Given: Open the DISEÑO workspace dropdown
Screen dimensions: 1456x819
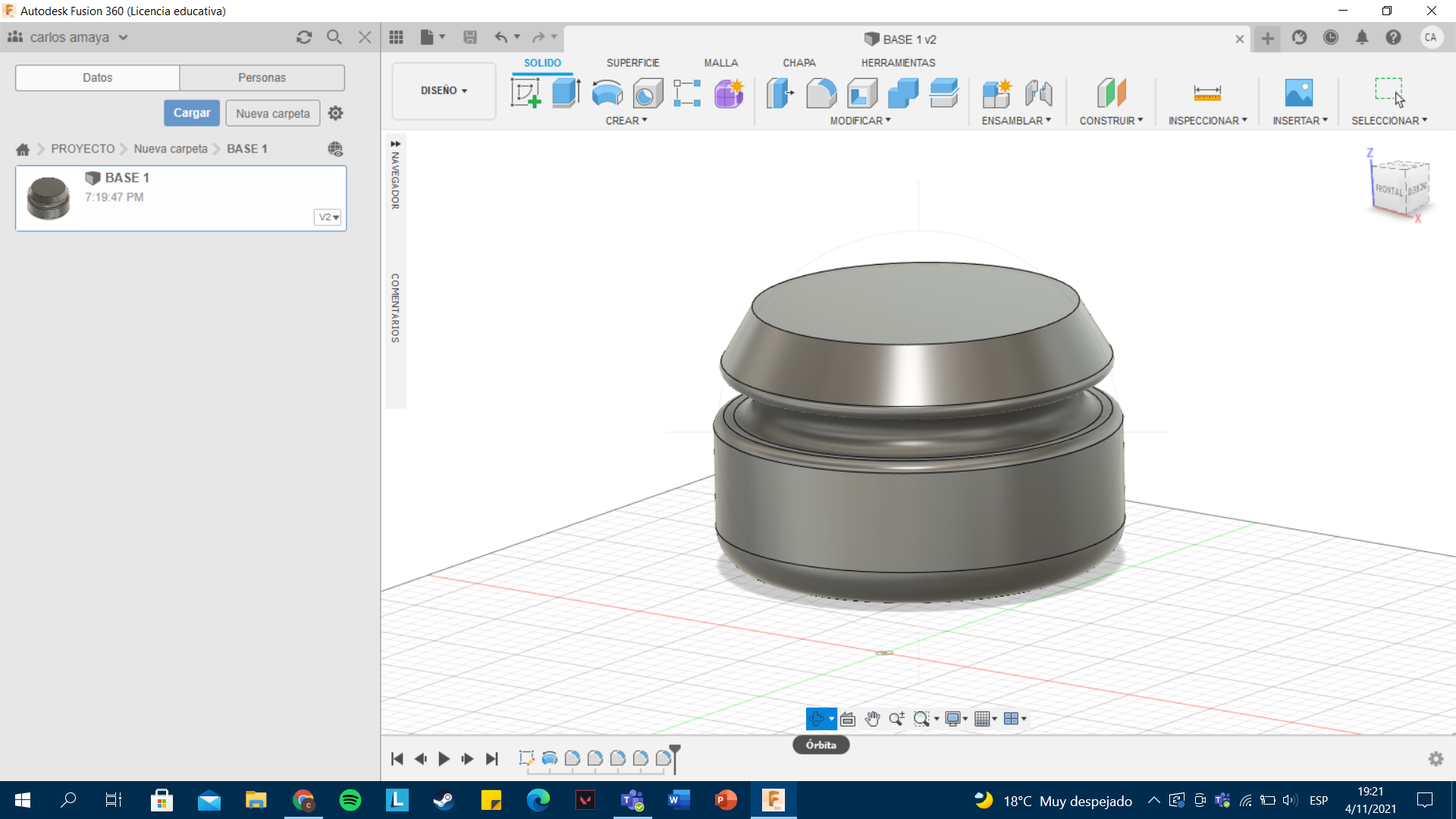Looking at the screenshot, I should click(x=444, y=90).
